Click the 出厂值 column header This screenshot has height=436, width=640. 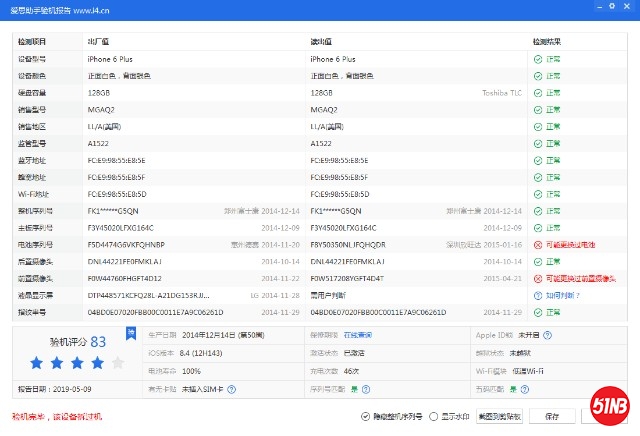click(100, 42)
